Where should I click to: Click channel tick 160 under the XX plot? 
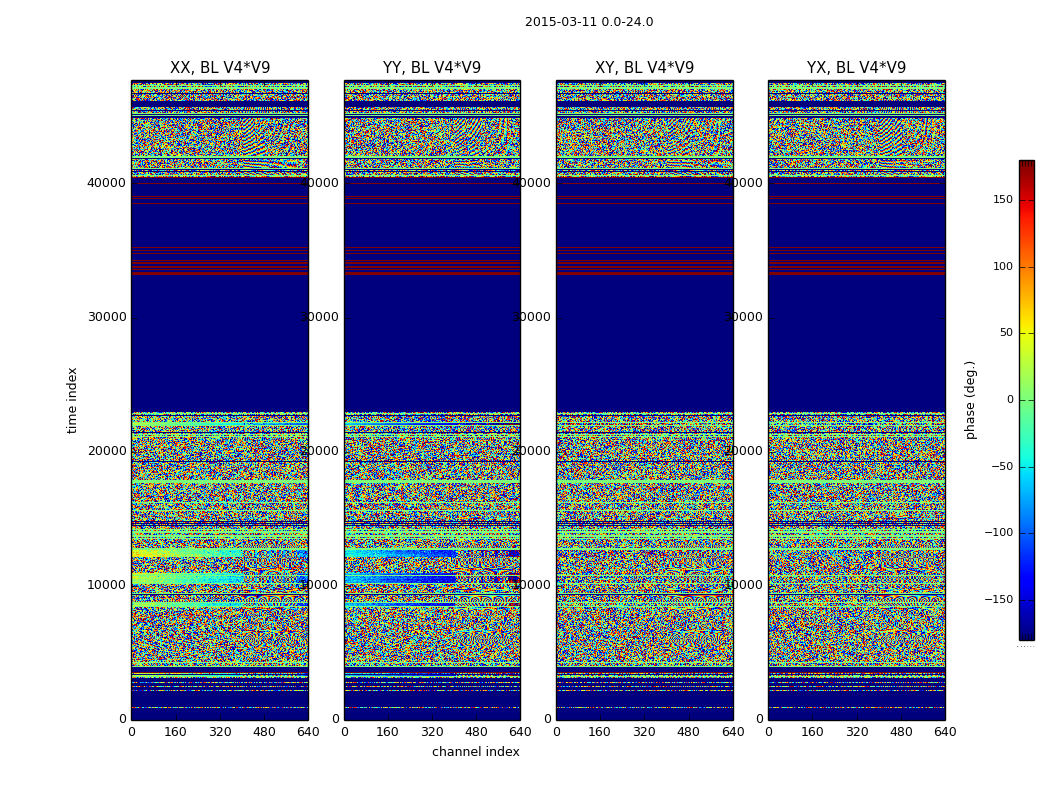(x=175, y=732)
